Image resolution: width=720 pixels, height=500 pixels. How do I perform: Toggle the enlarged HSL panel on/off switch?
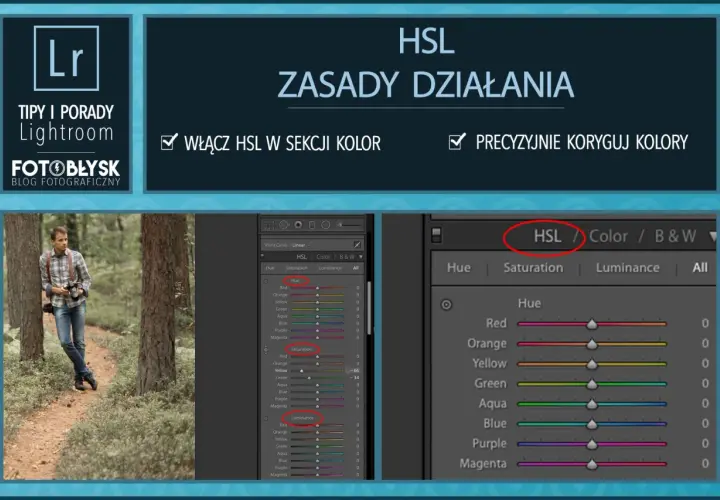click(x=436, y=235)
